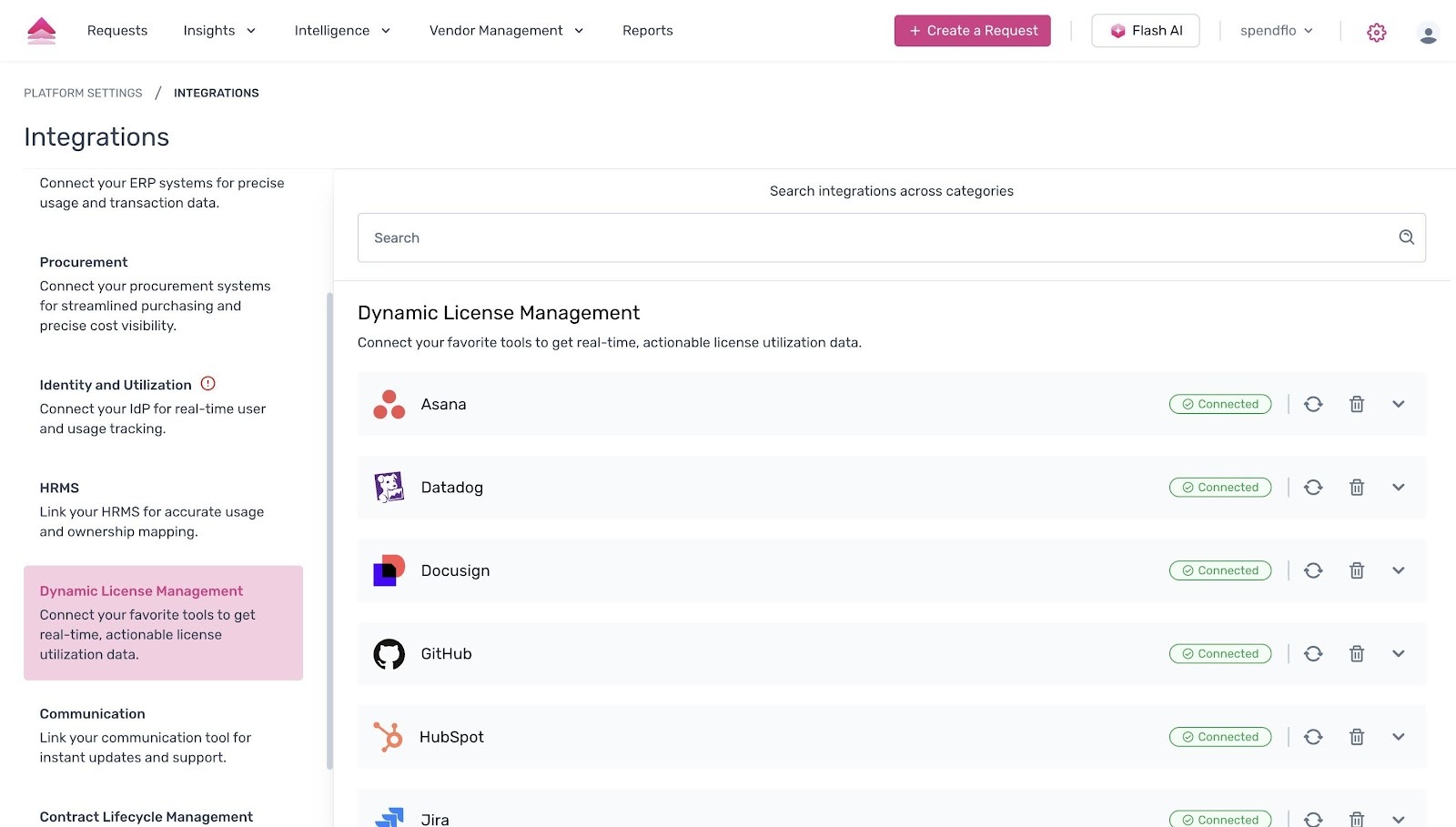Sync the Jira integration

[x=1312, y=819]
